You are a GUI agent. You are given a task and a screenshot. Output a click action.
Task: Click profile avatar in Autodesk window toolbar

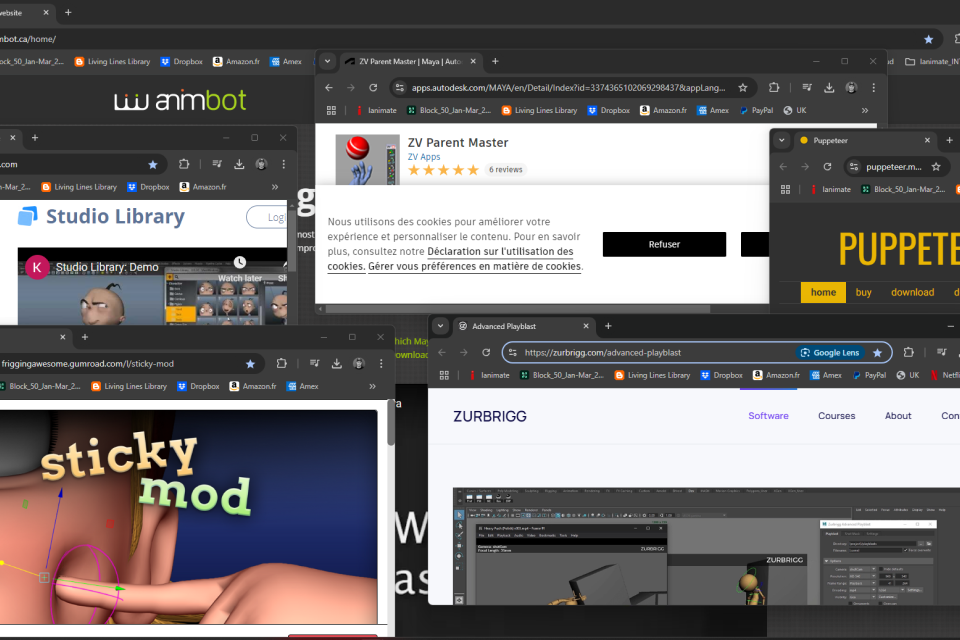tap(851, 88)
